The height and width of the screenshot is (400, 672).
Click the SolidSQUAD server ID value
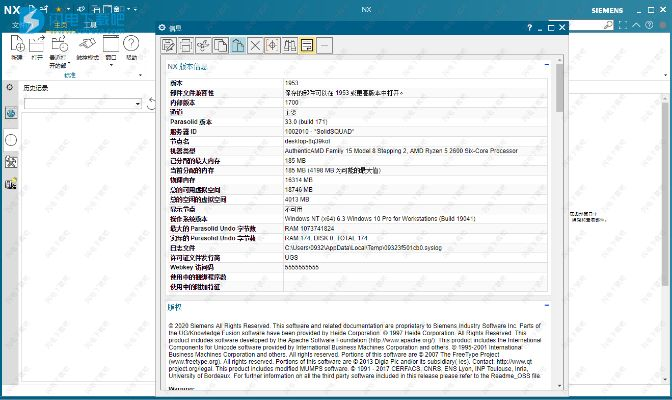(x=319, y=132)
